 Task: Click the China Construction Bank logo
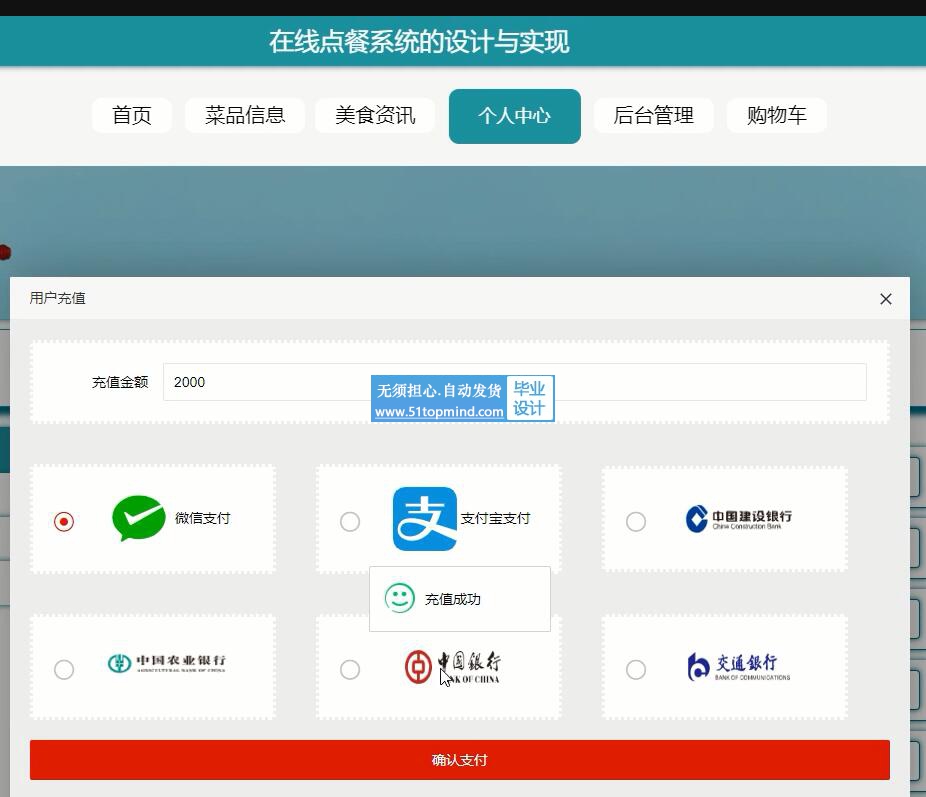738,518
